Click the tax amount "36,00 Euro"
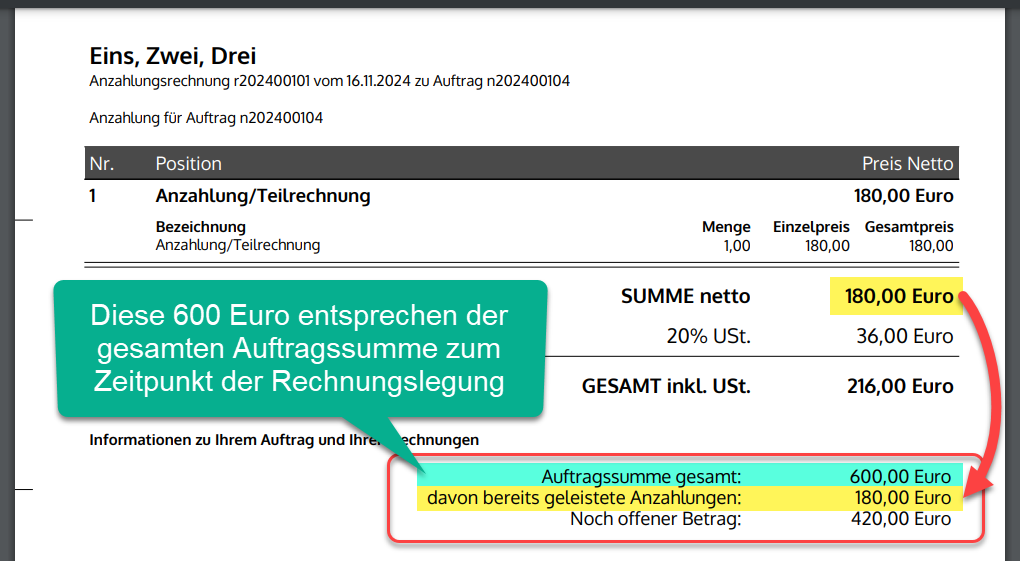 [x=905, y=336]
